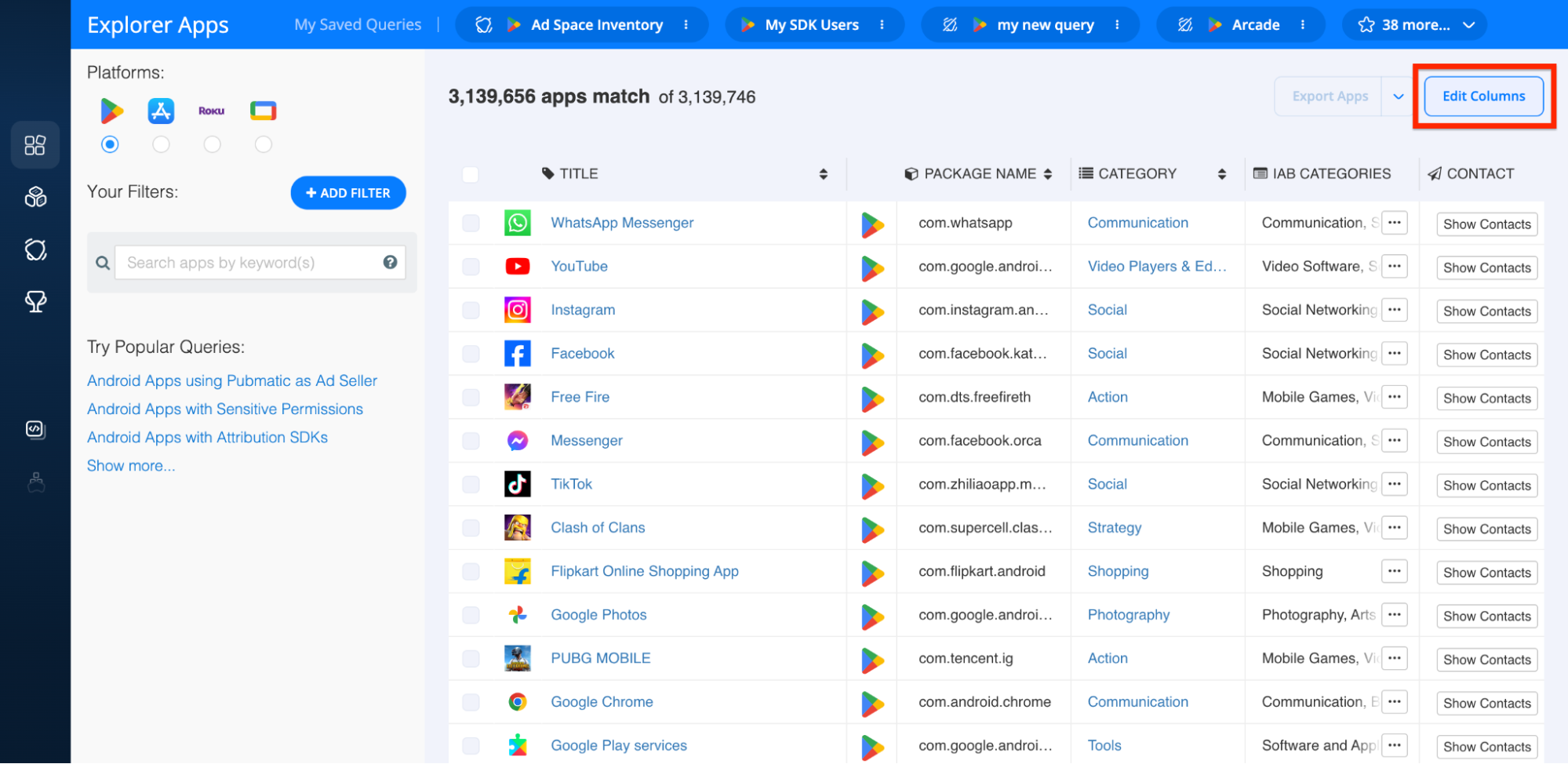Sort by PACKAGE NAME column arrows
Screen dimensions: 1568x764
tap(1048, 174)
